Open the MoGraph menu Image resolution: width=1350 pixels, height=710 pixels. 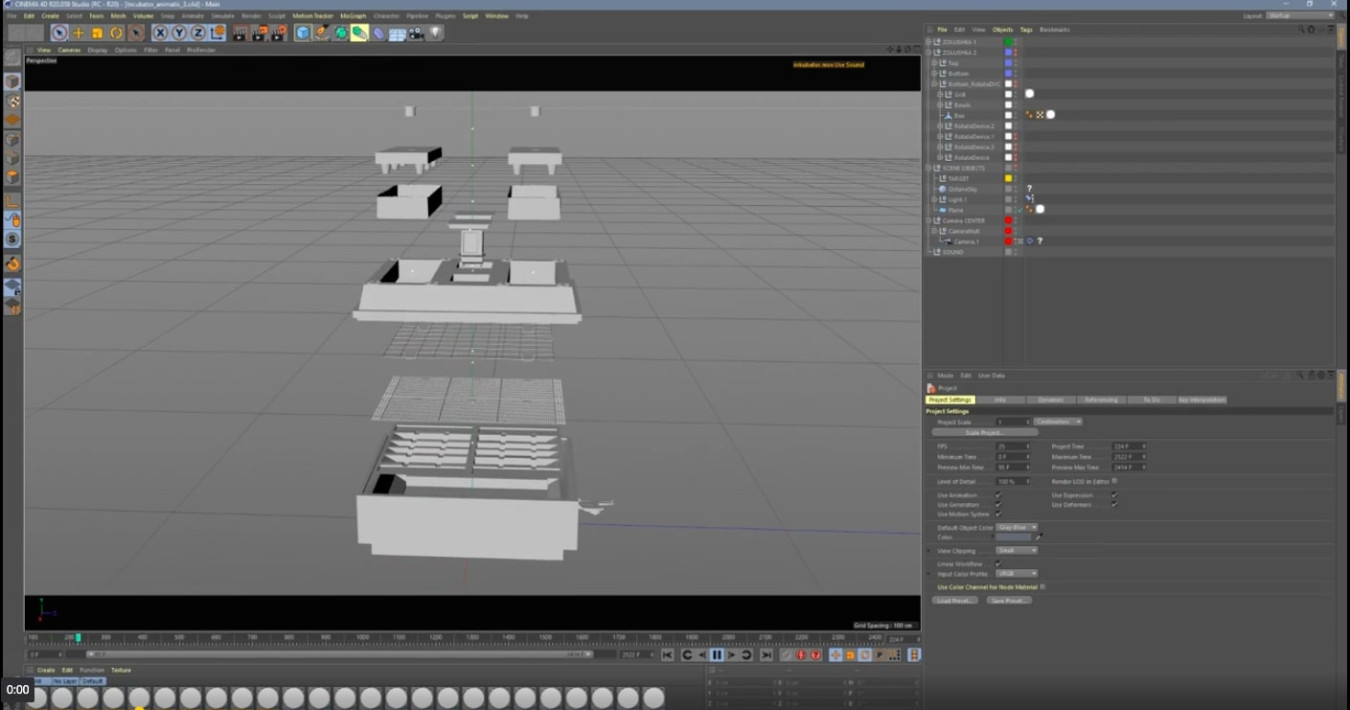pos(353,16)
